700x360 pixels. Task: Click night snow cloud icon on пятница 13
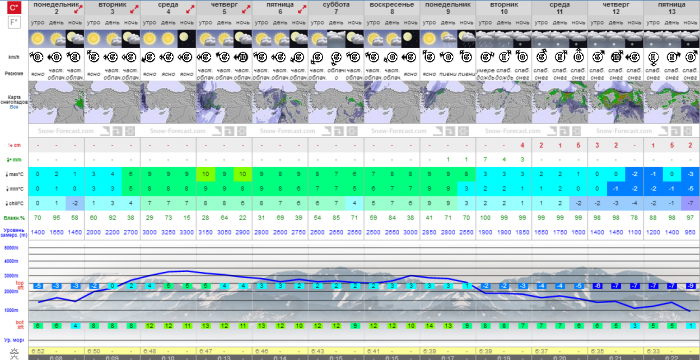coord(691,39)
